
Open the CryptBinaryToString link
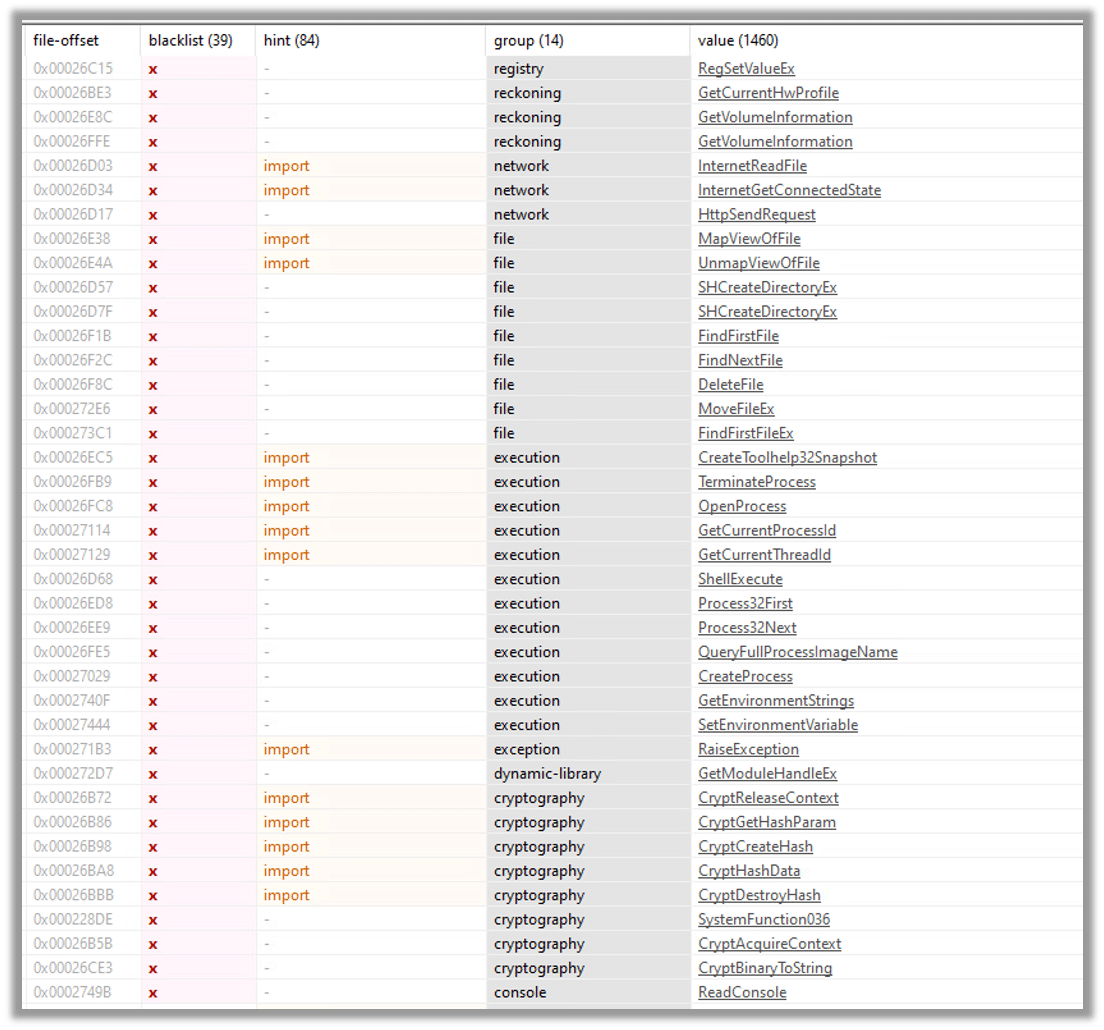(x=765, y=968)
